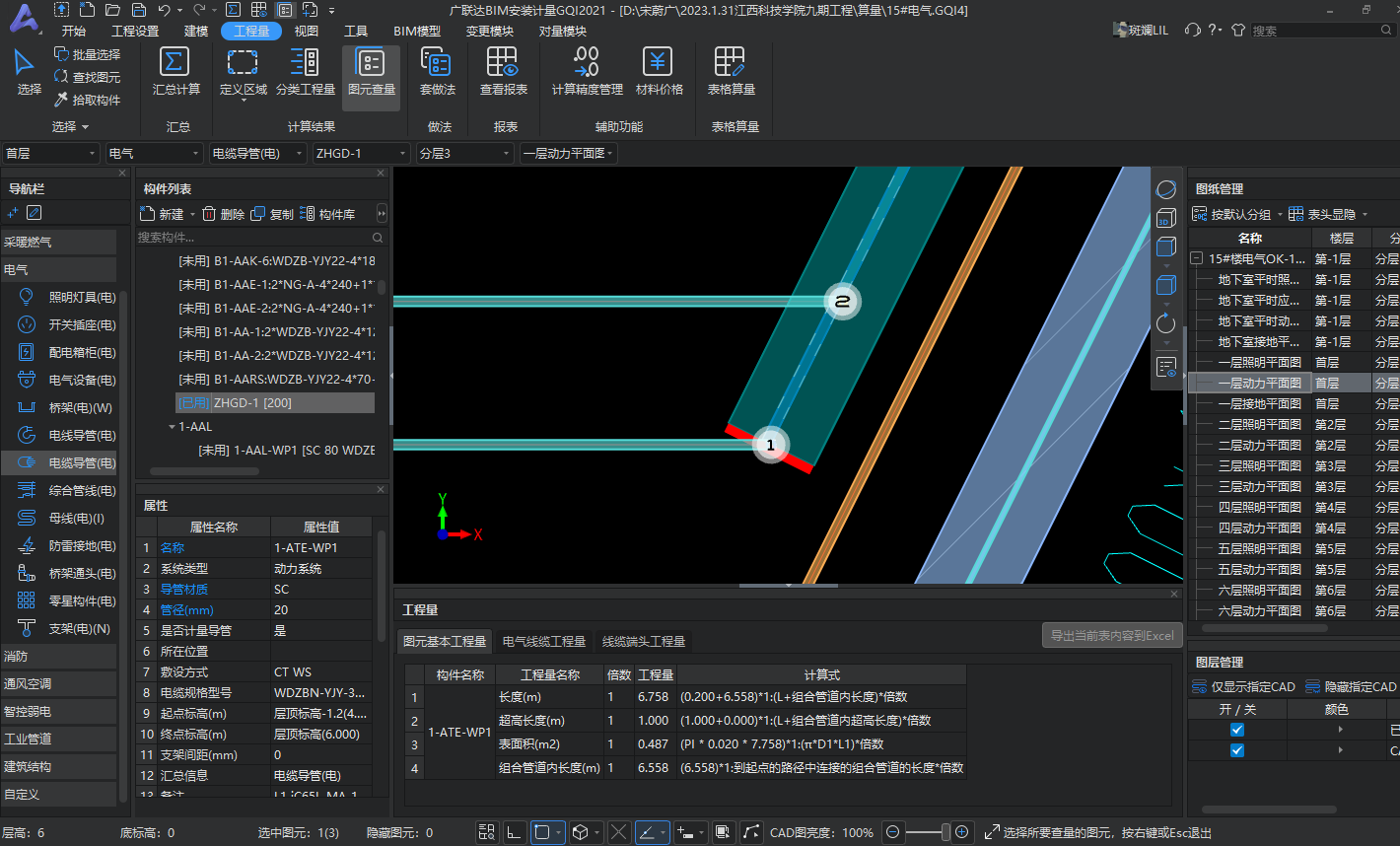Open 开关插座(电) in navigation bar
The width and height of the screenshot is (1400, 846).
67,324
